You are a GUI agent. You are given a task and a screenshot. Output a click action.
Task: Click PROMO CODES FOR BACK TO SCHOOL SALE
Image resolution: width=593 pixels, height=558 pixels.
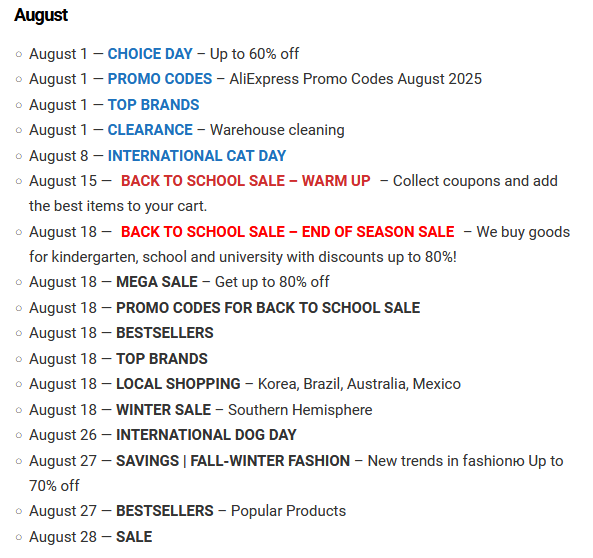pyautogui.click(x=268, y=308)
